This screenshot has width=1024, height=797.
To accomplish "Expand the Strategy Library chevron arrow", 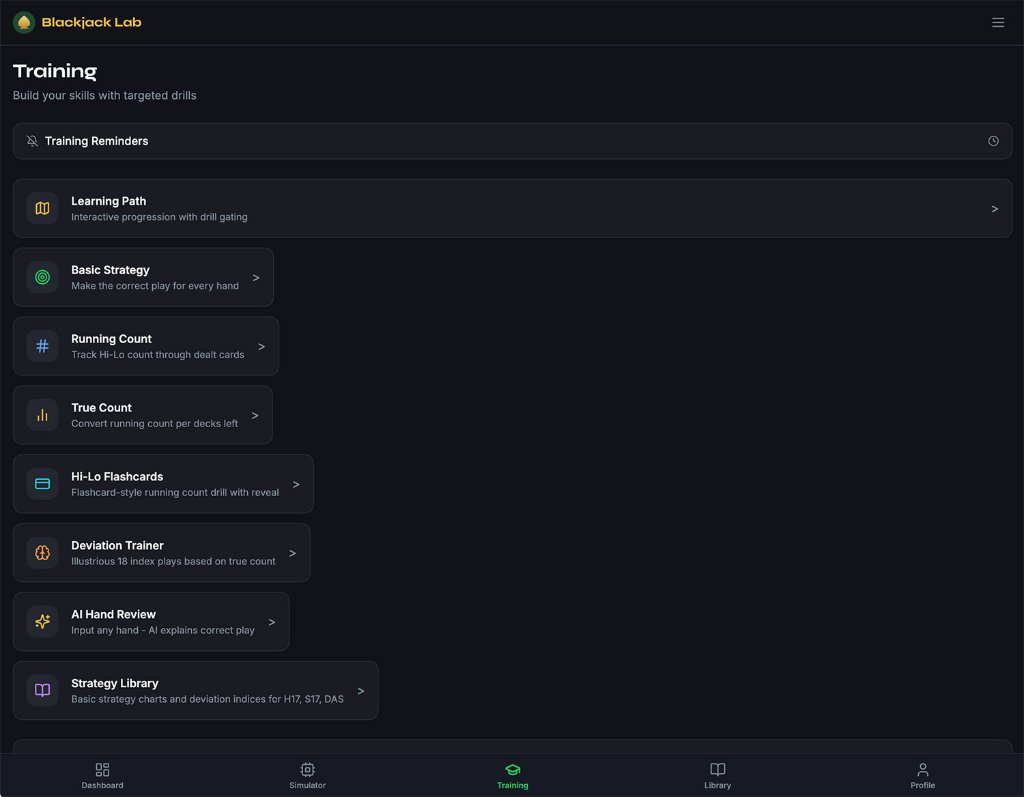I will 361,691.
